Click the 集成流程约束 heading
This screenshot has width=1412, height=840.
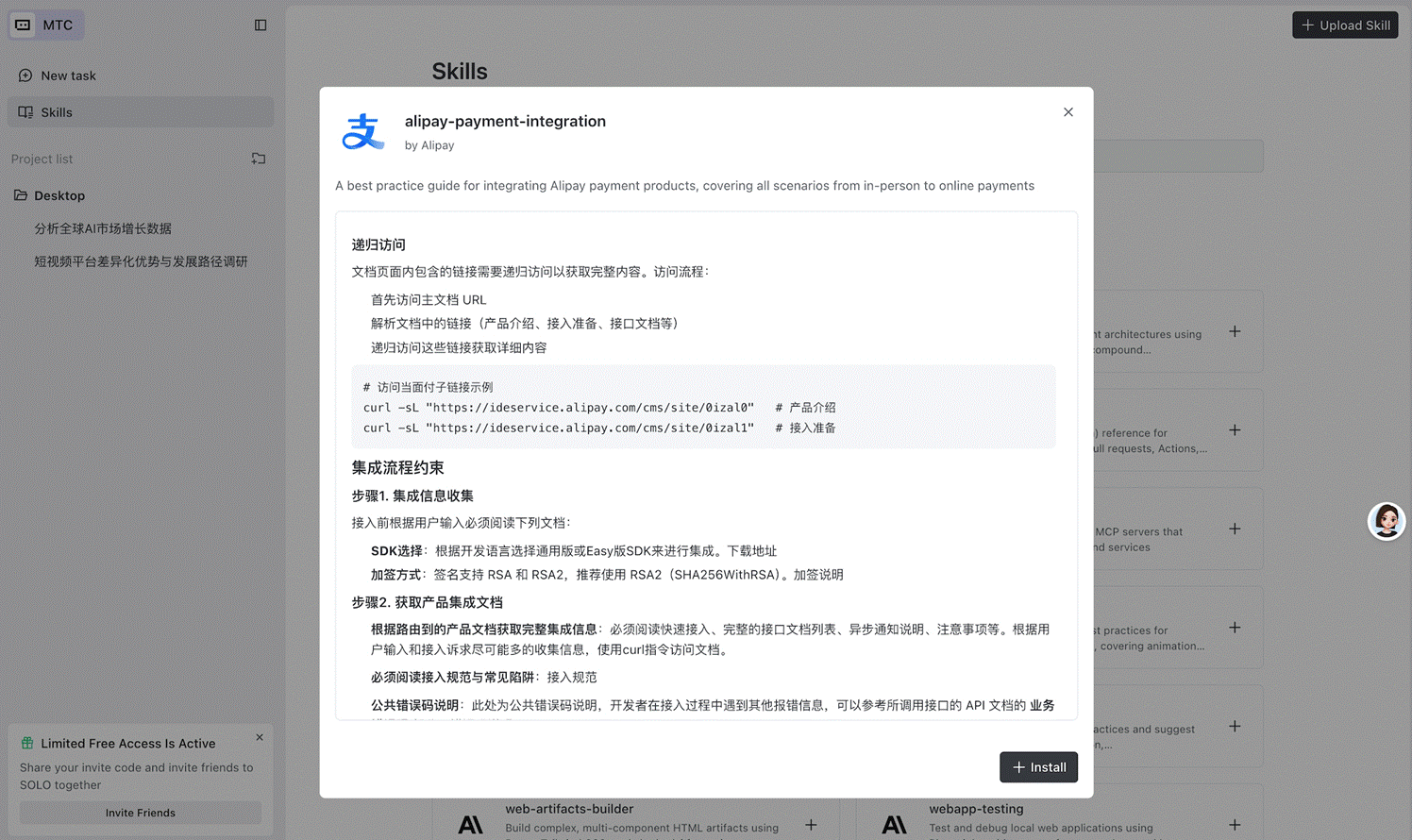397,468
